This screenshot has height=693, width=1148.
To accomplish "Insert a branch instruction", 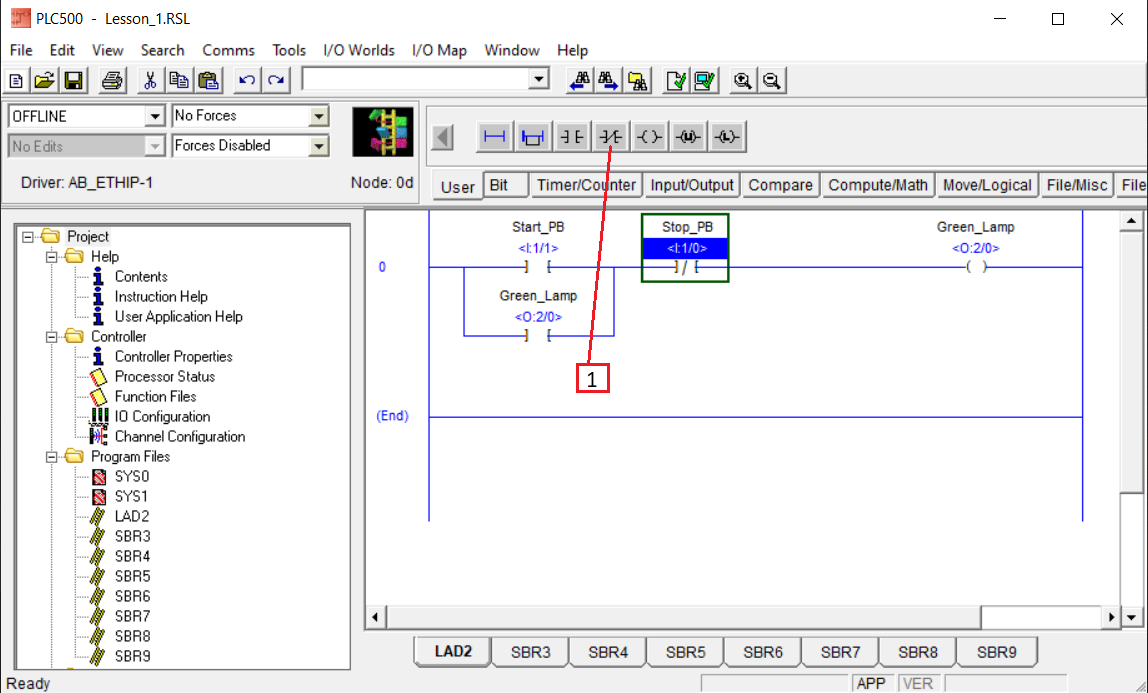I will coord(533,137).
